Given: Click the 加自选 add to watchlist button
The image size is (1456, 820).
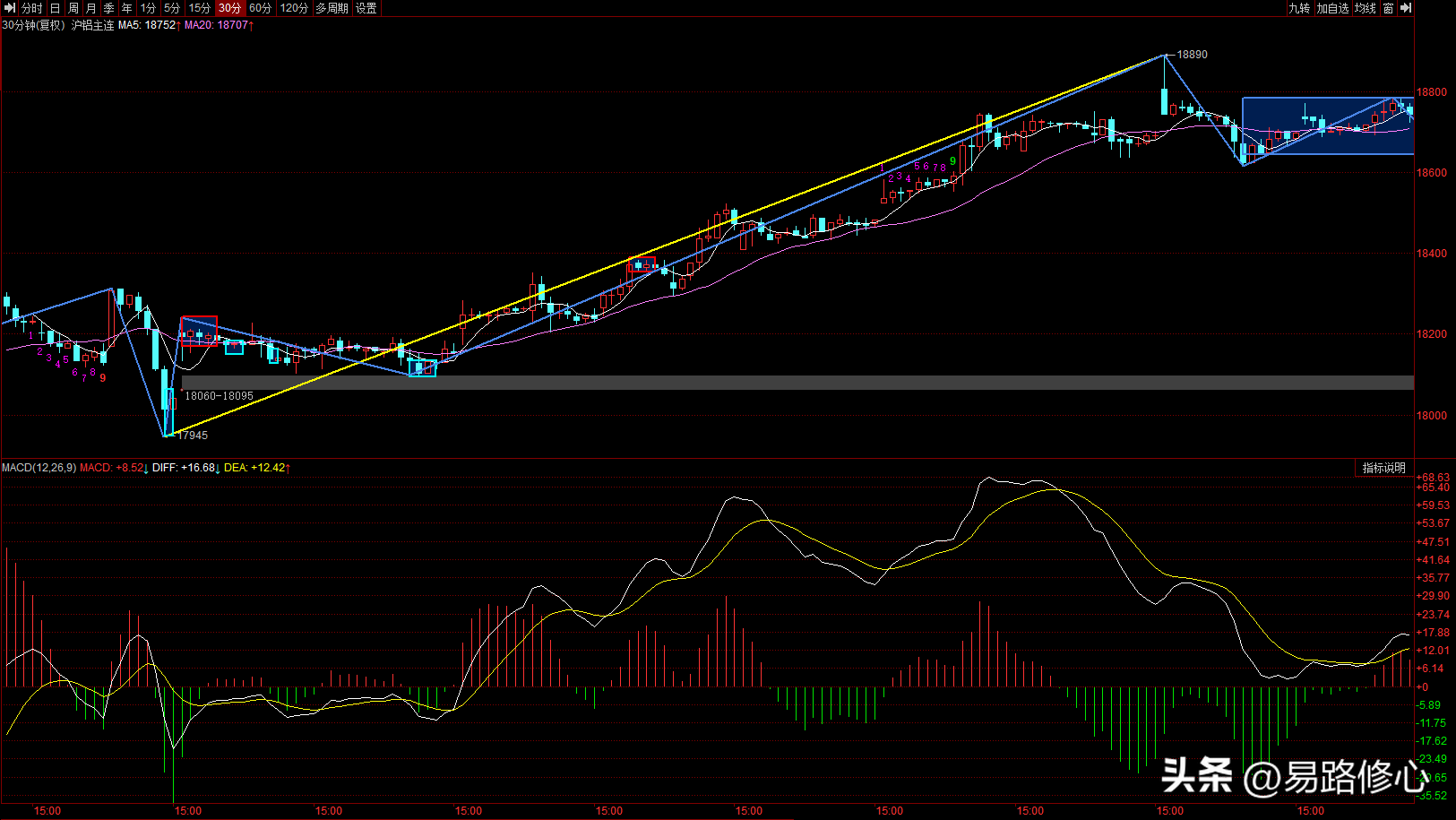Looking at the screenshot, I should pos(1332,8).
